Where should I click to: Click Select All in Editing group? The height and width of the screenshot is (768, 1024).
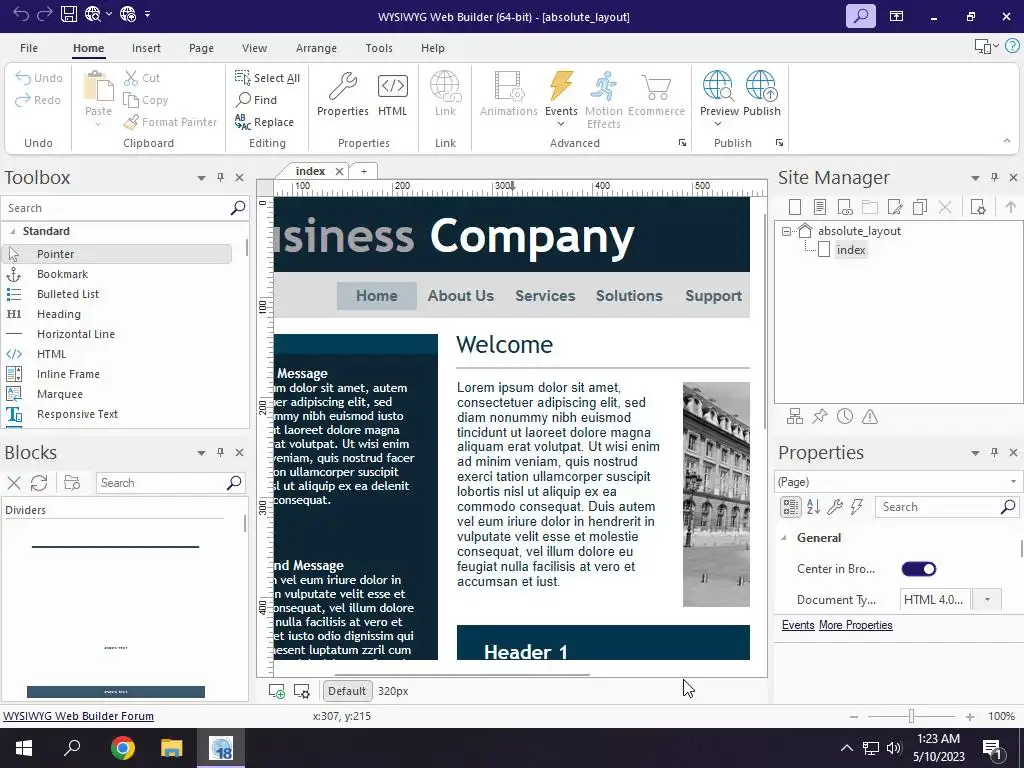(267, 78)
